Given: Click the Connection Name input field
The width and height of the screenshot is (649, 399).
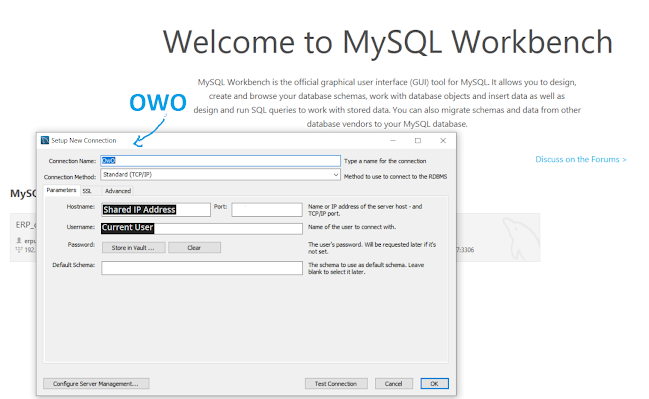Looking at the screenshot, I should [x=220, y=161].
